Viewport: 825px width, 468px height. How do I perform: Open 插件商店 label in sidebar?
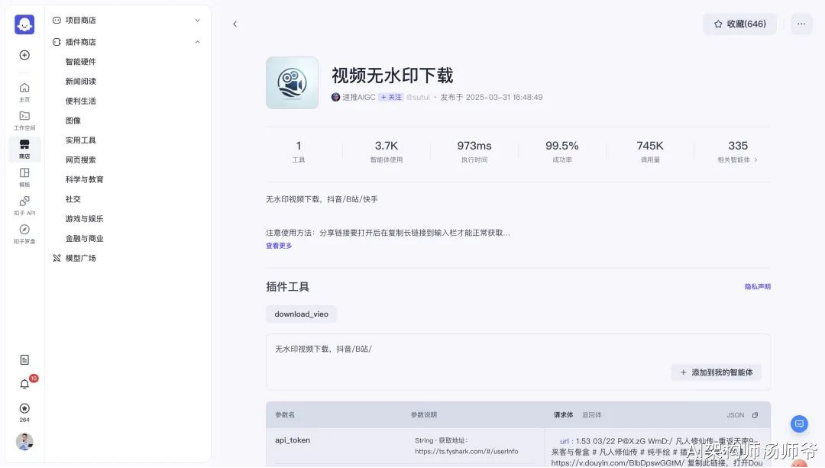point(81,42)
